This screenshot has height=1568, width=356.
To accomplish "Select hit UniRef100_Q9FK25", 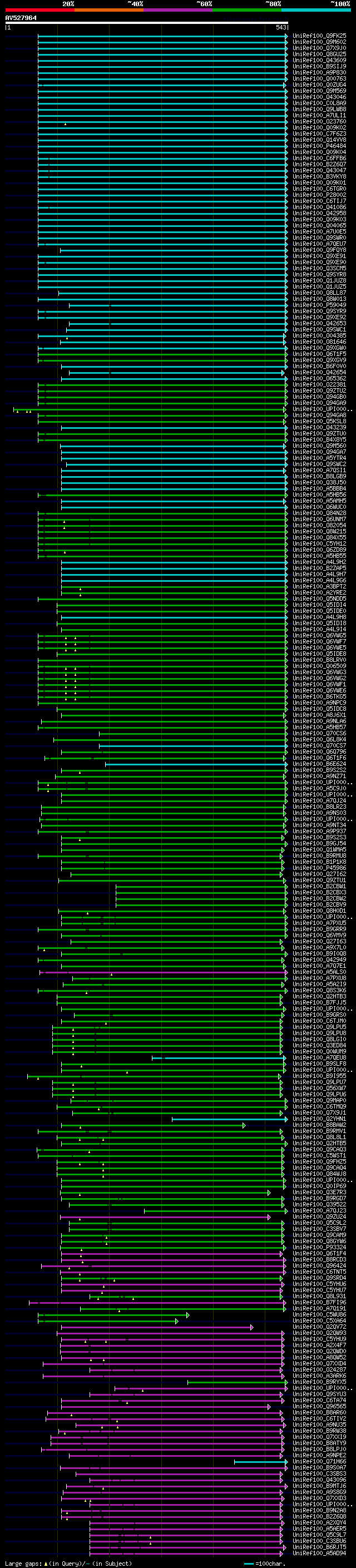I will 319,36.
